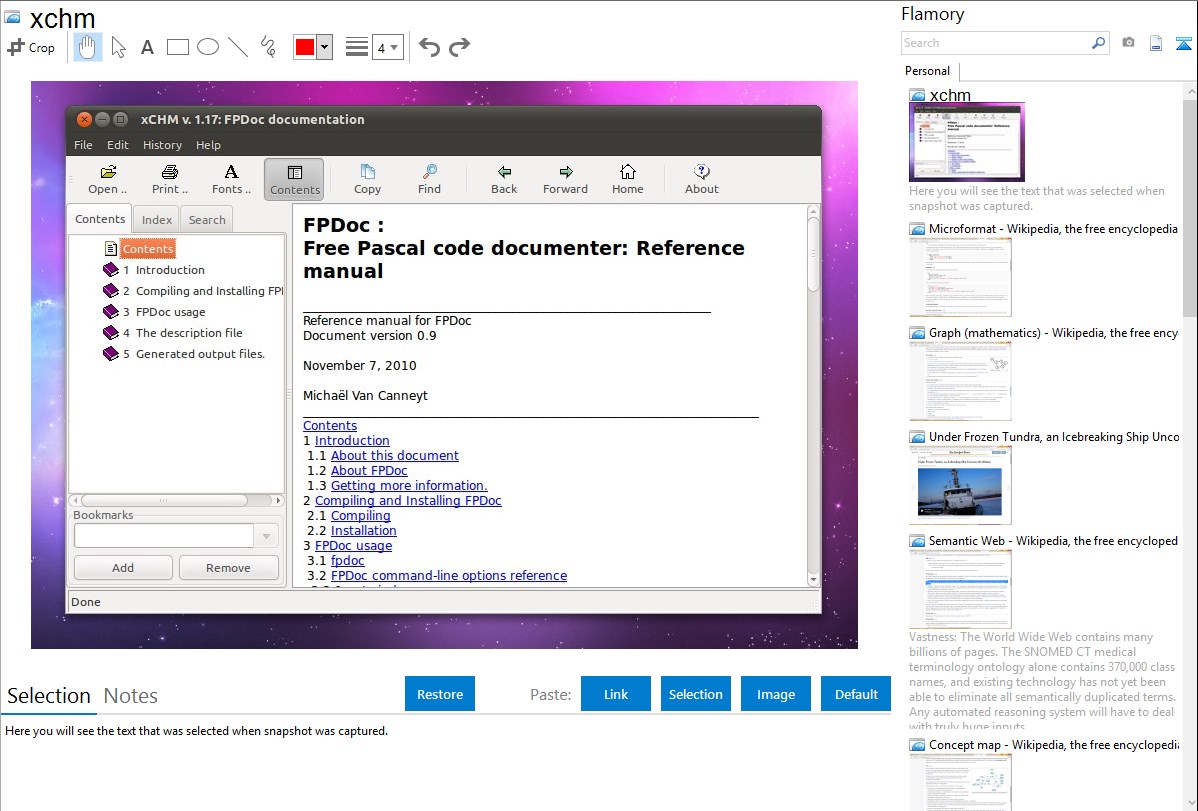
Task: Select the arrow pointer tool
Action: [118, 47]
